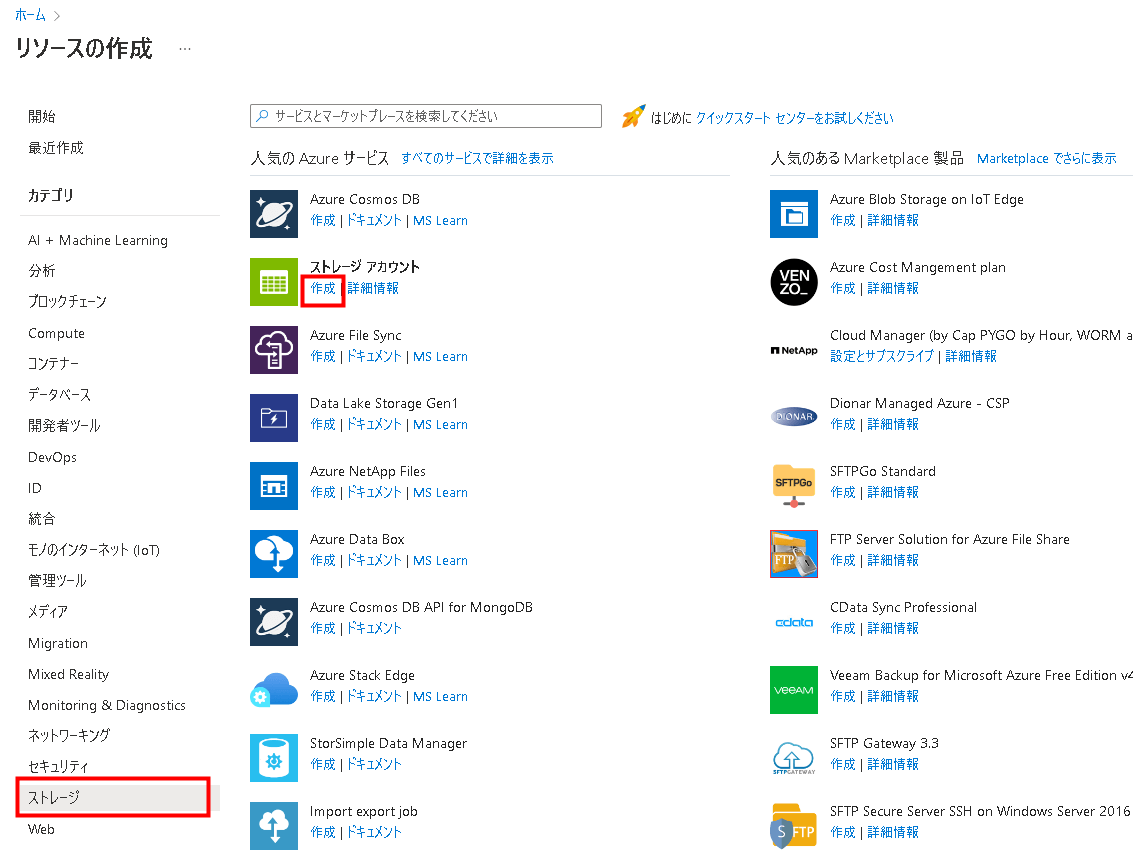Open the Compute category
The image size is (1133, 850).
[x=56, y=333]
